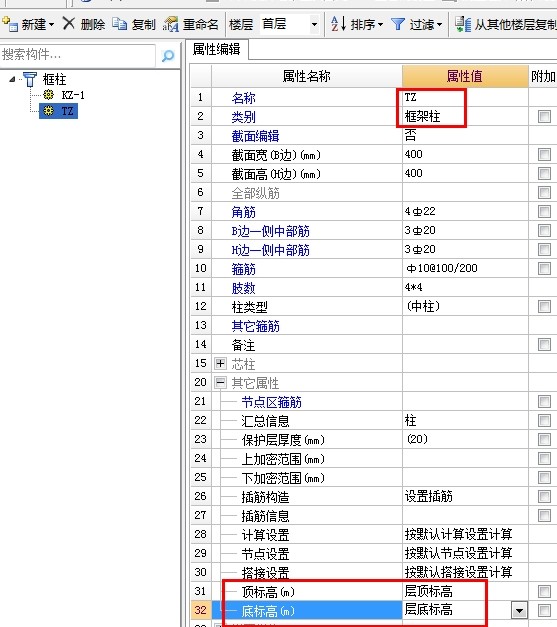
Task: Open the 底标高 value dropdown arrow
Action: pos(519,610)
